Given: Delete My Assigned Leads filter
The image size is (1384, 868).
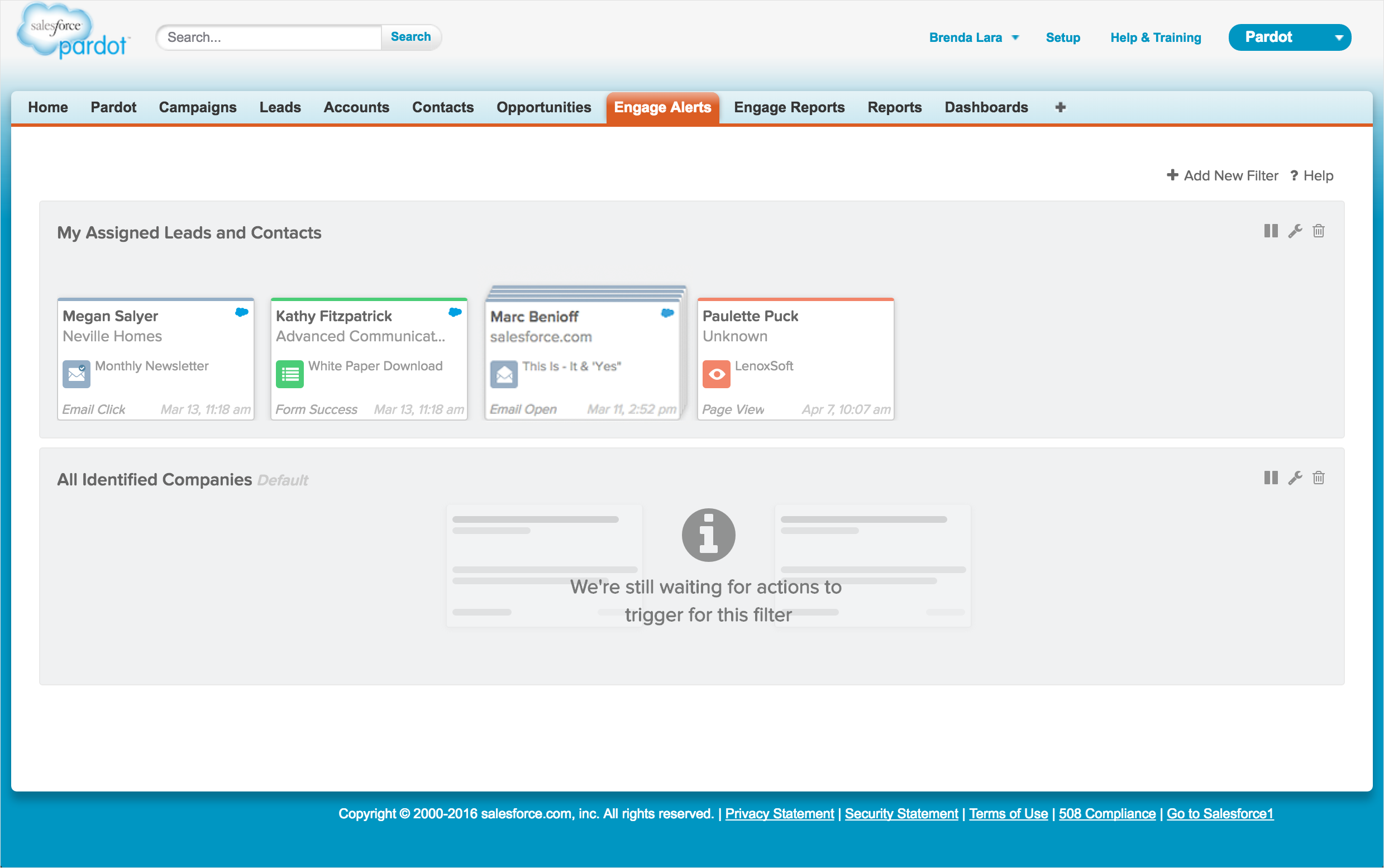Looking at the screenshot, I should click(x=1319, y=231).
